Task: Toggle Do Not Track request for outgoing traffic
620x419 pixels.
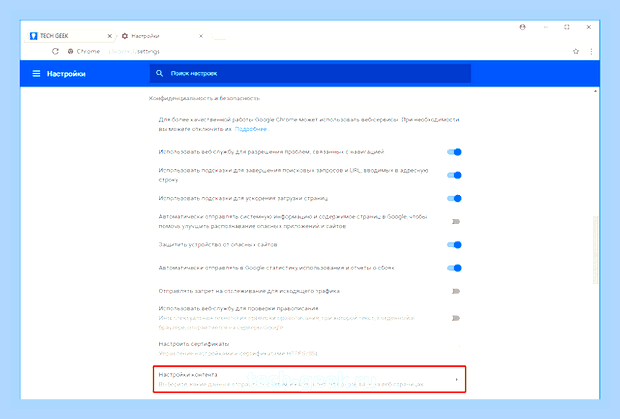Action: [x=456, y=291]
